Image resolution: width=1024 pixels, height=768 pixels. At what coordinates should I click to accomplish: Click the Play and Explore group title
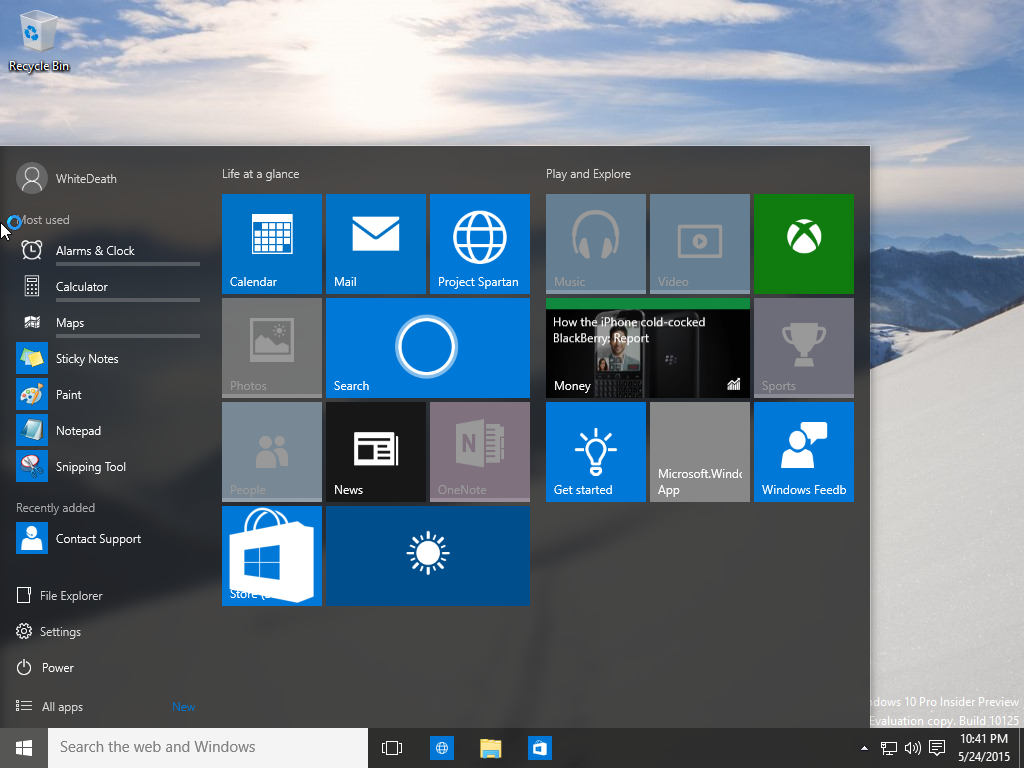pos(588,174)
